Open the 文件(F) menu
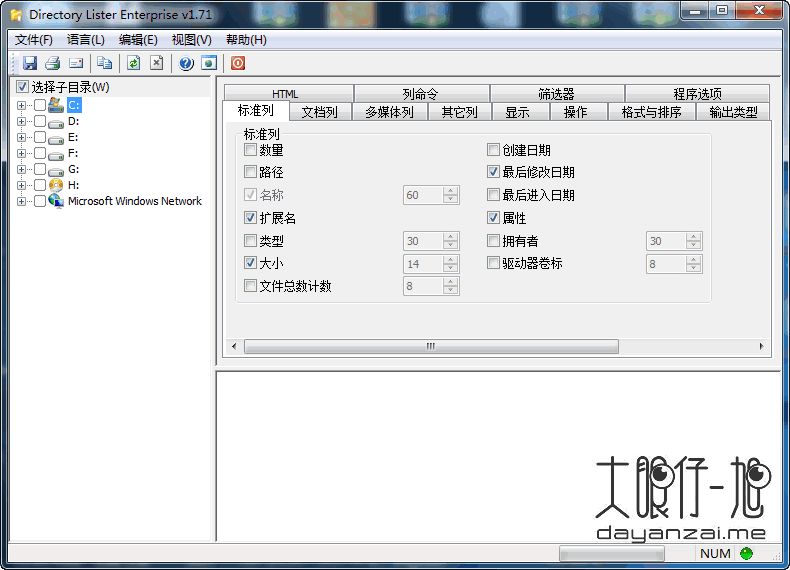This screenshot has width=790, height=570. click(x=34, y=40)
